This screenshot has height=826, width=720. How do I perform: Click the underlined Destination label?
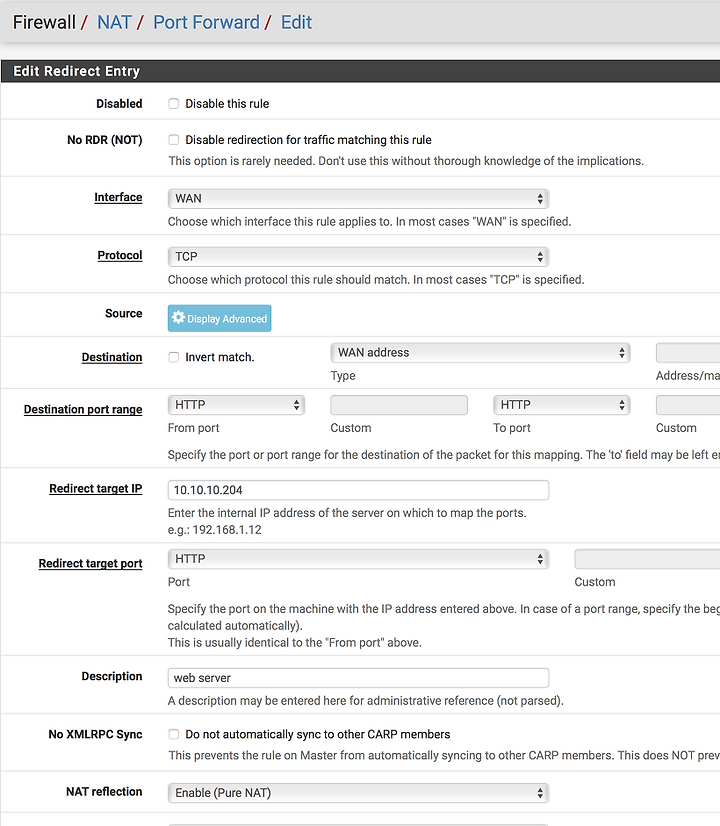tap(112, 357)
